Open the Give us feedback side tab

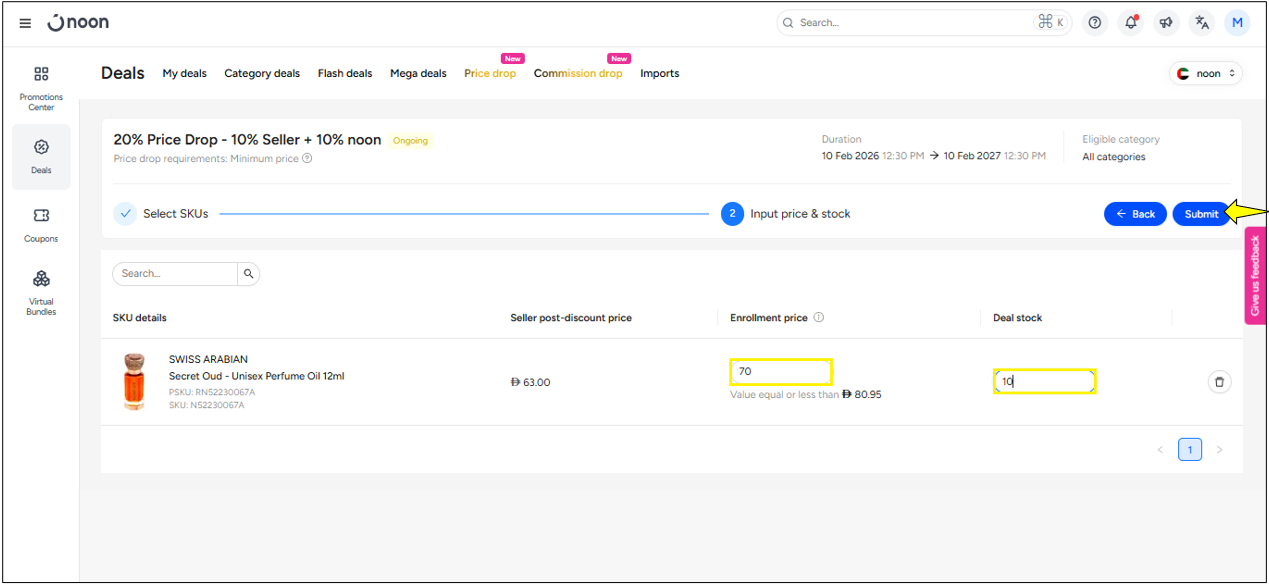[x=1255, y=276]
